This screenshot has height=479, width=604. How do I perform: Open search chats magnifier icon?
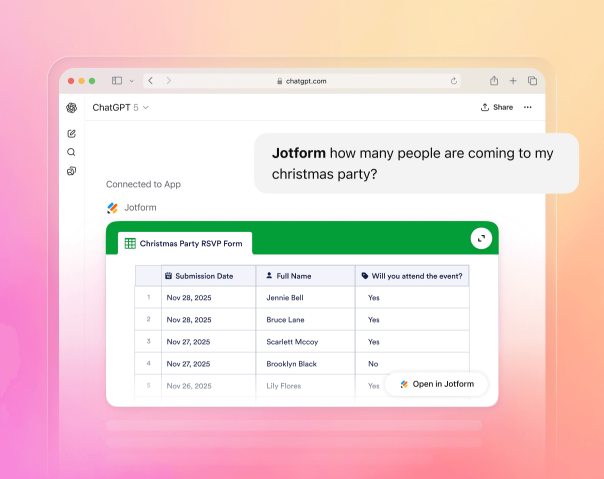tap(71, 152)
